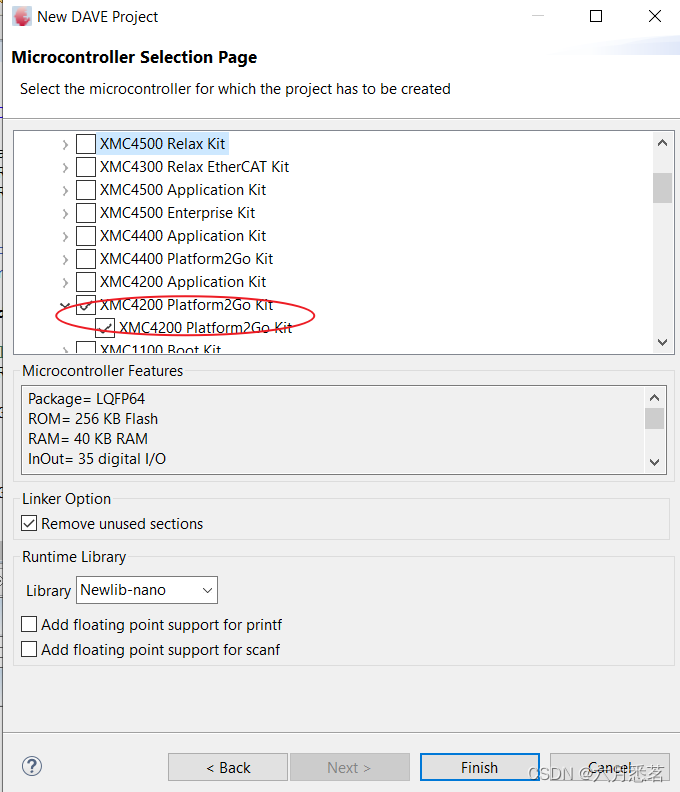Viewport: 680px width, 792px height.
Task: Click the disabled Next button
Action: click(350, 767)
